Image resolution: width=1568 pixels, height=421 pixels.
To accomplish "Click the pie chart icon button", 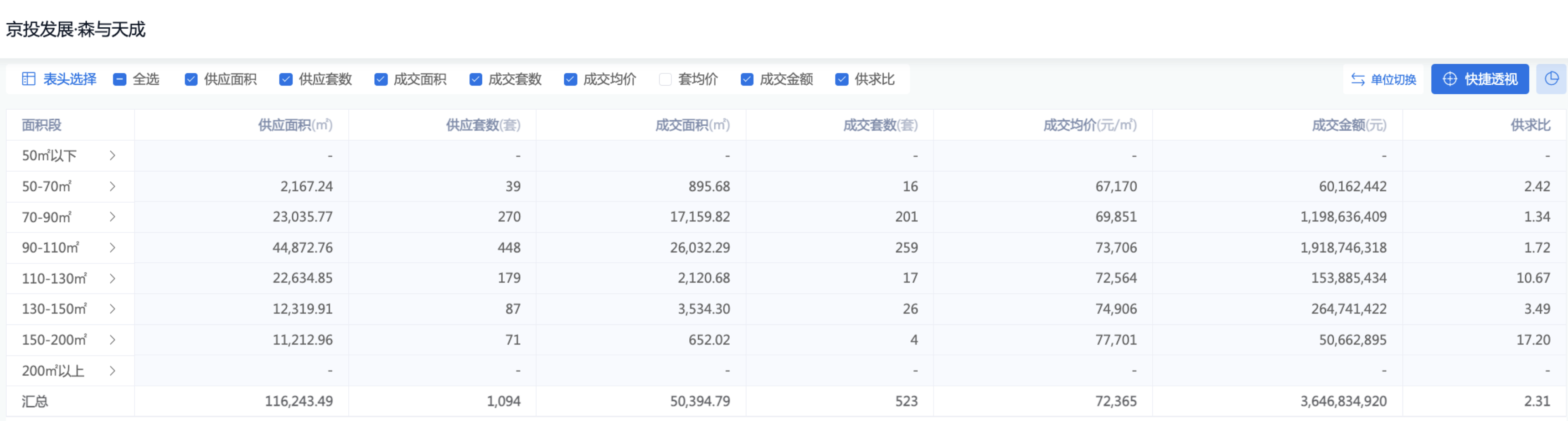I will coord(1551,79).
